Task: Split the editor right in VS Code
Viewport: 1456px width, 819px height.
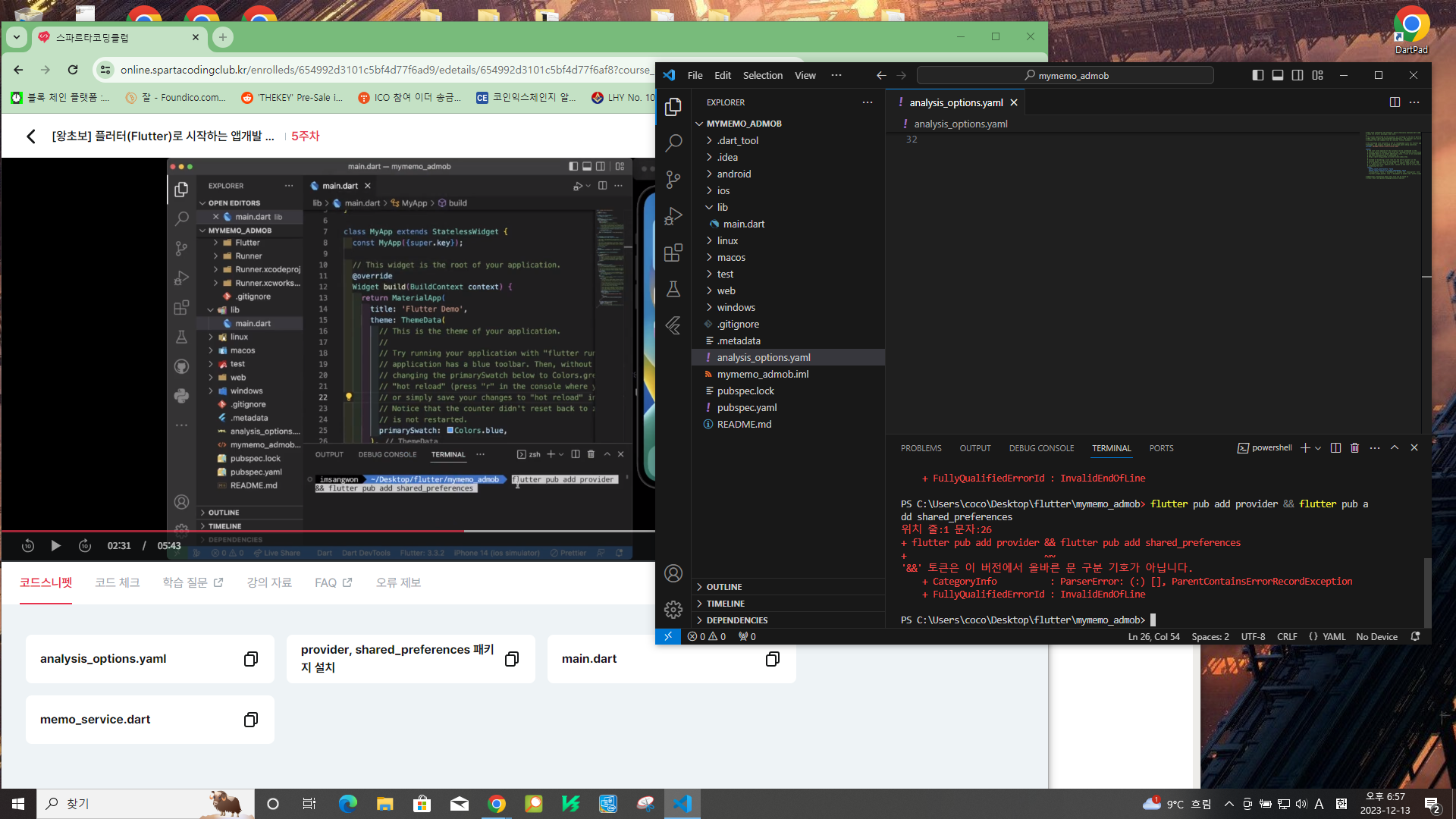Action: pos(1395,102)
